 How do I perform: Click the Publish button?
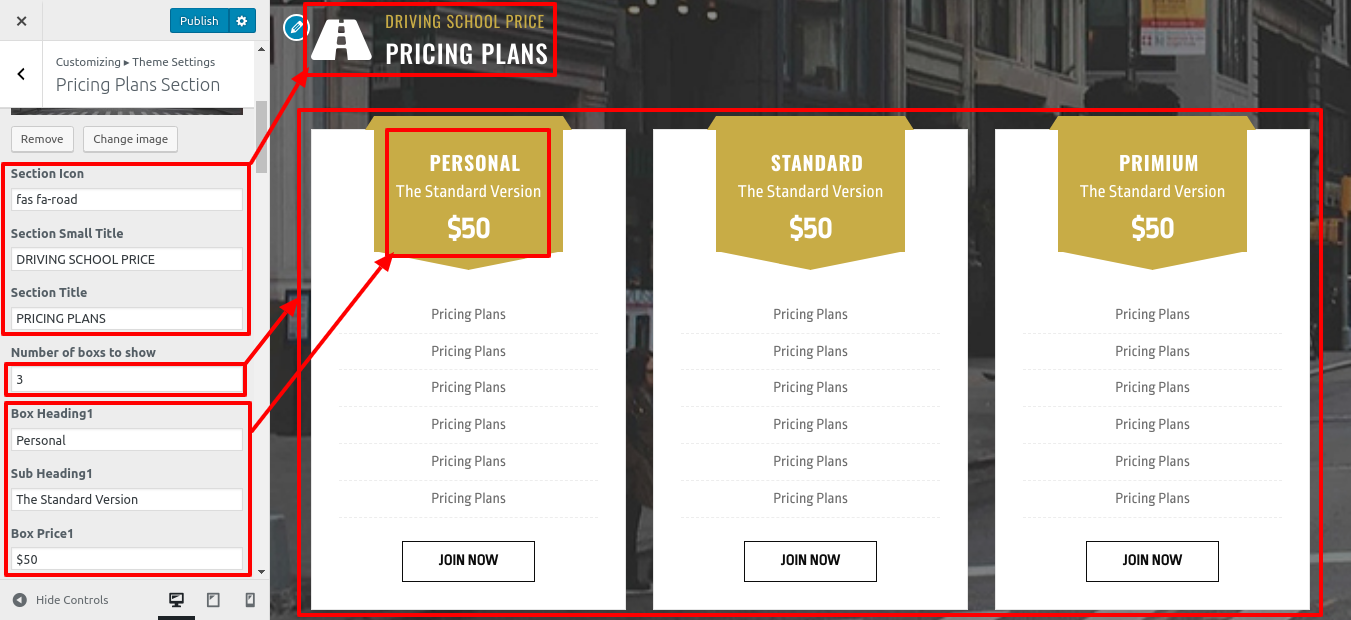[x=199, y=21]
